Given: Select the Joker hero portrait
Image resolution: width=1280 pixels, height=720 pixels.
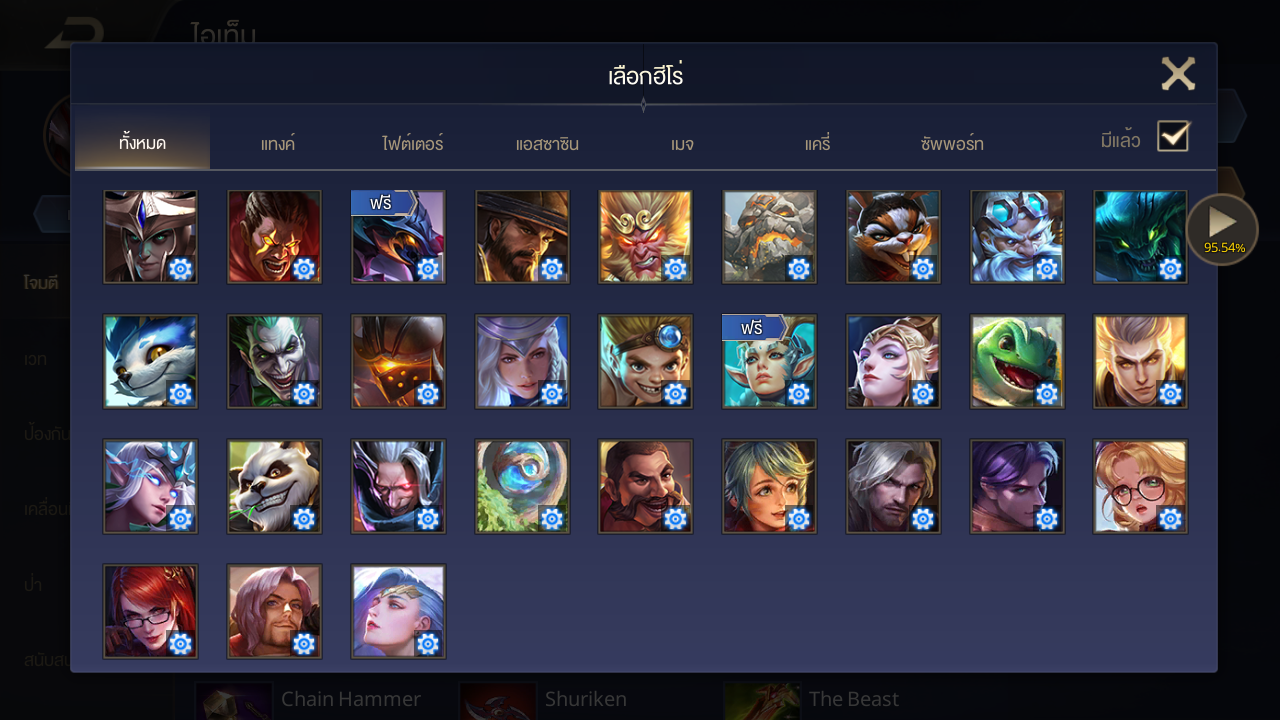Looking at the screenshot, I should point(274,361).
